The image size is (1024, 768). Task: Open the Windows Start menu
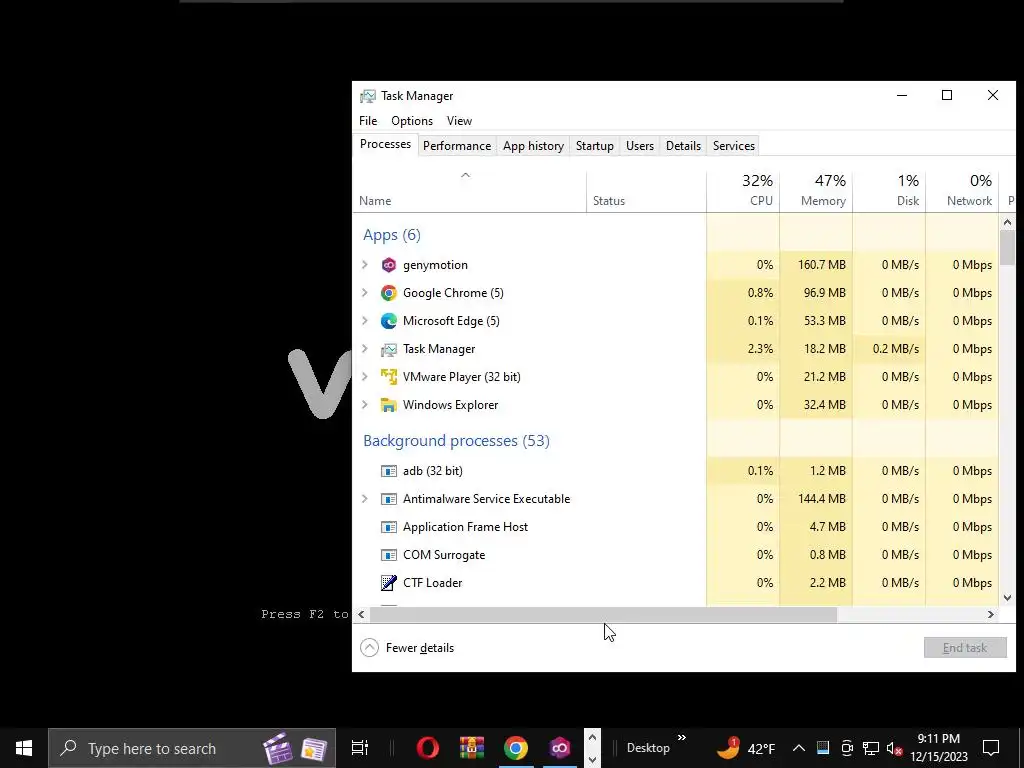click(x=24, y=748)
